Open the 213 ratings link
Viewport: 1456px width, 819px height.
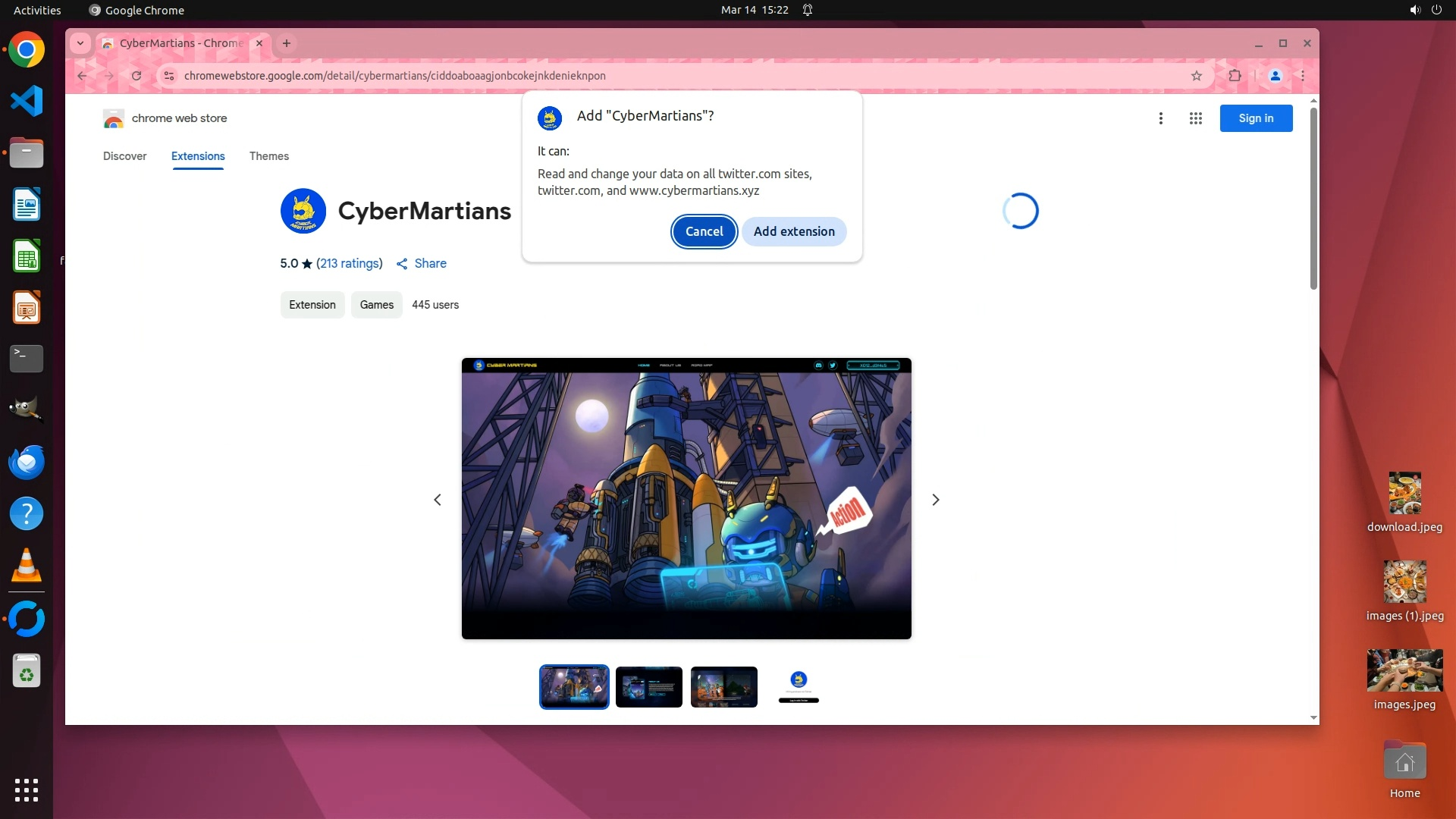[x=350, y=264]
